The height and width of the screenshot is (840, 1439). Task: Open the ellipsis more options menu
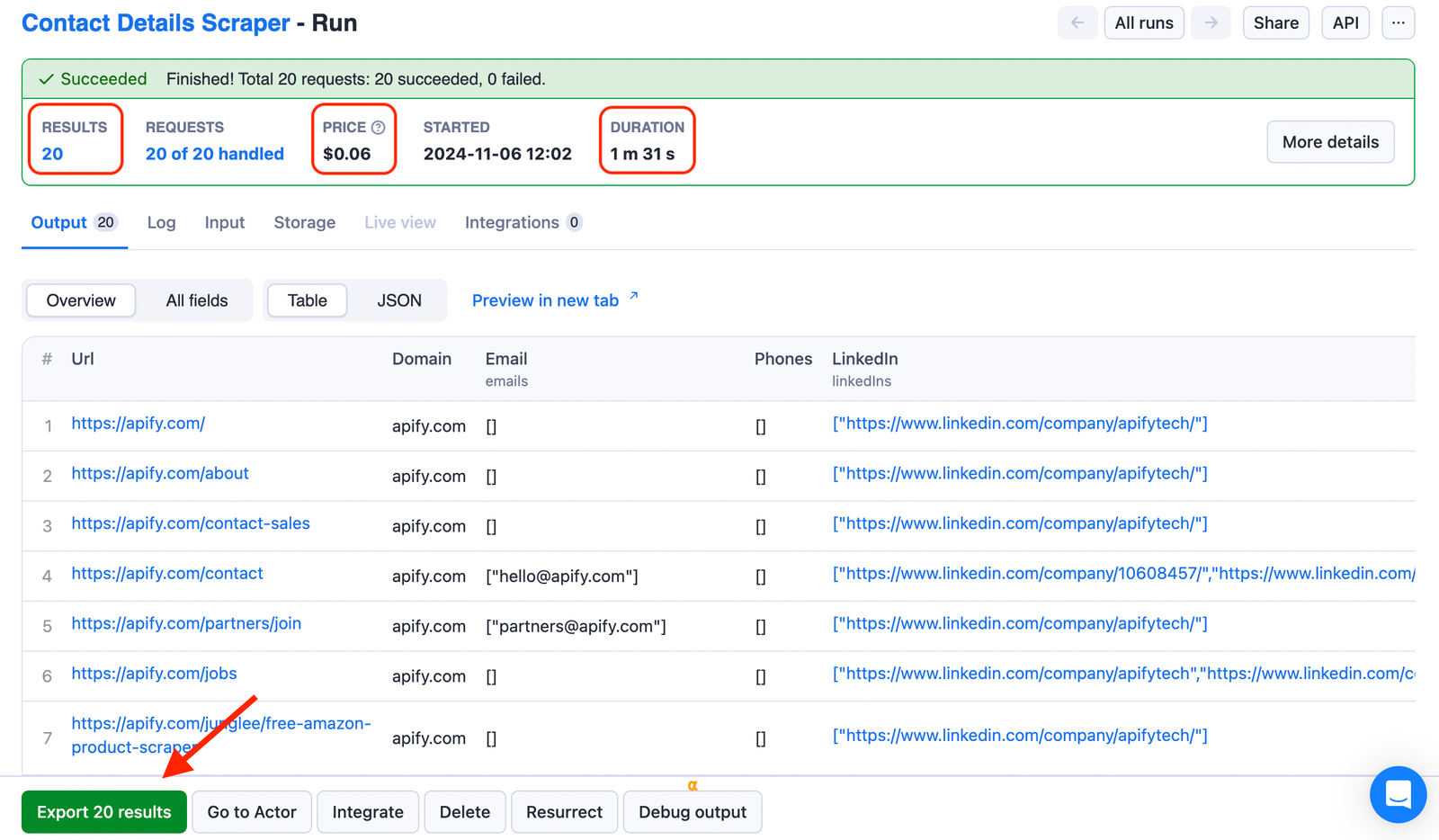[1398, 22]
